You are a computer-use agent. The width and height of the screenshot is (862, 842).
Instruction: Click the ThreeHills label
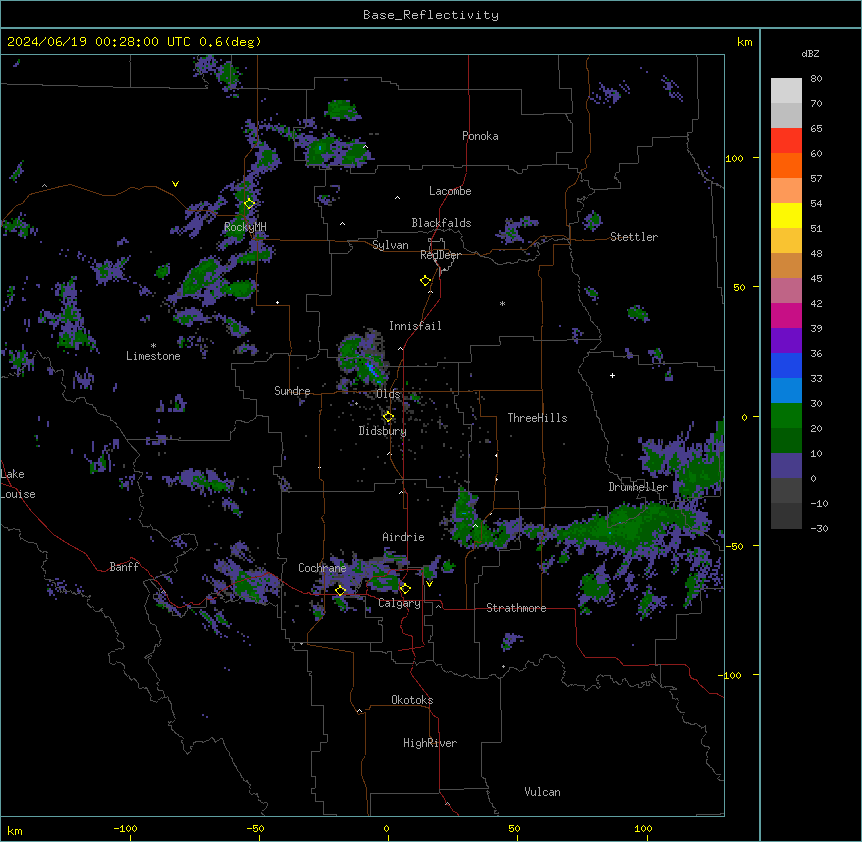(x=537, y=418)
